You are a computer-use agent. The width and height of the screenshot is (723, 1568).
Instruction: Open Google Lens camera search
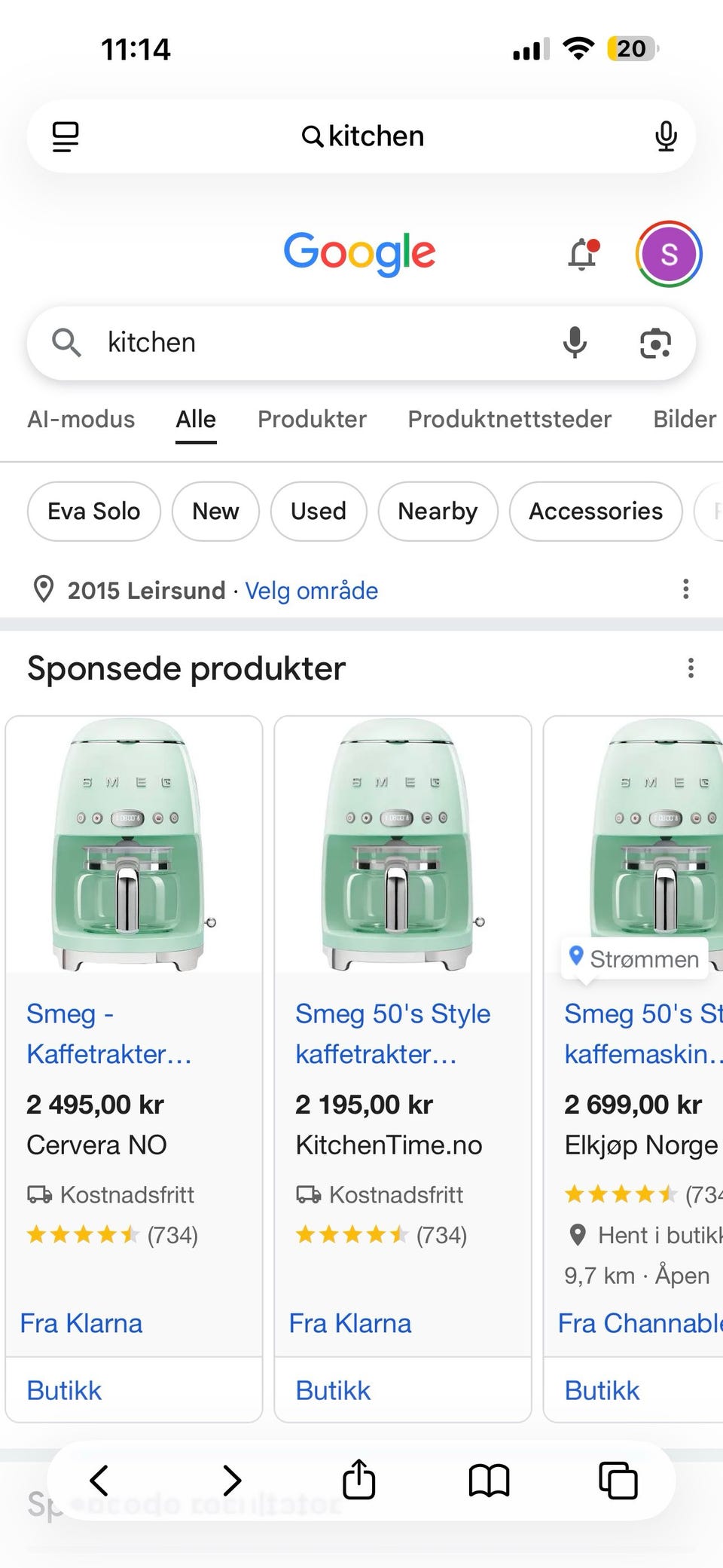[x=655, y=344]
